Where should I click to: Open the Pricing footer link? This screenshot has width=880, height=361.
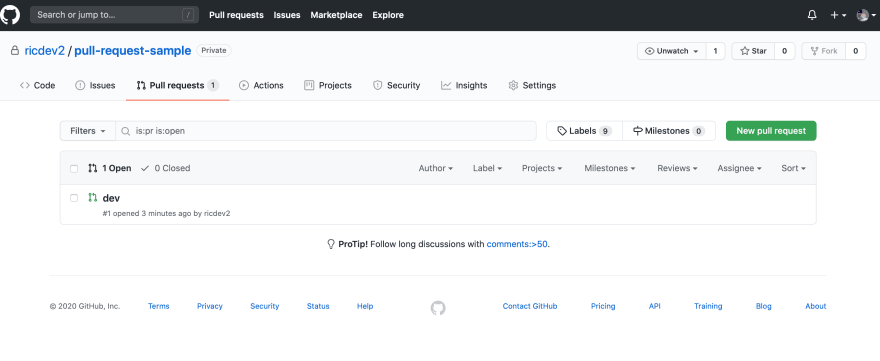(x=603, y=306)
